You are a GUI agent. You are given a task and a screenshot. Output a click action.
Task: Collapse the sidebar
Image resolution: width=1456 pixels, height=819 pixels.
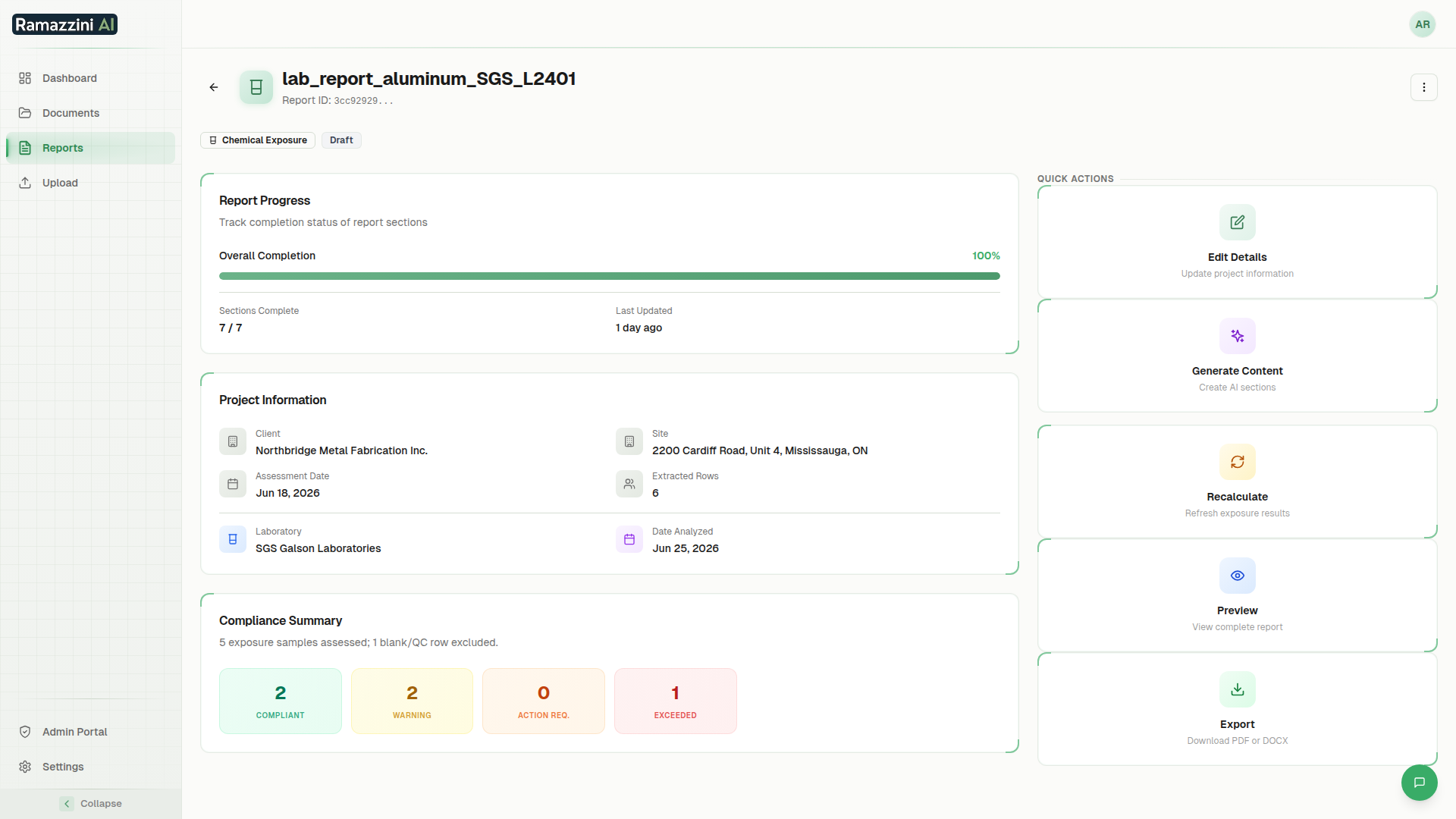[91, 803]
